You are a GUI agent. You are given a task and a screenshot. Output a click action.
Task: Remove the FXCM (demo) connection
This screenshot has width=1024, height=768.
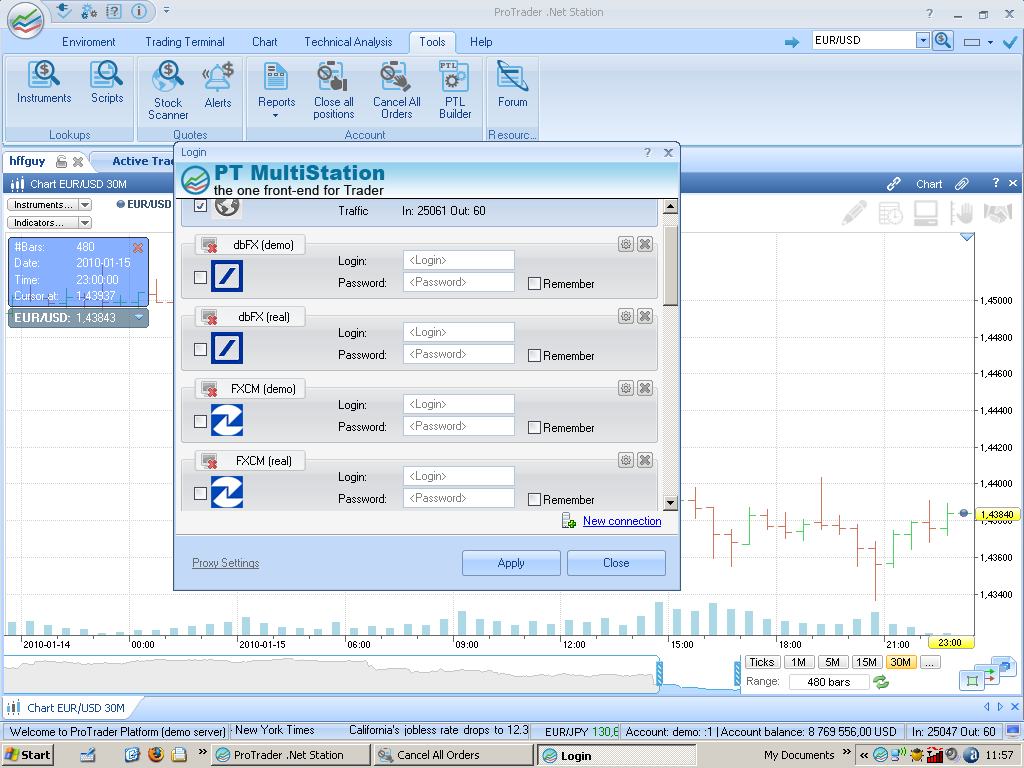645,388
